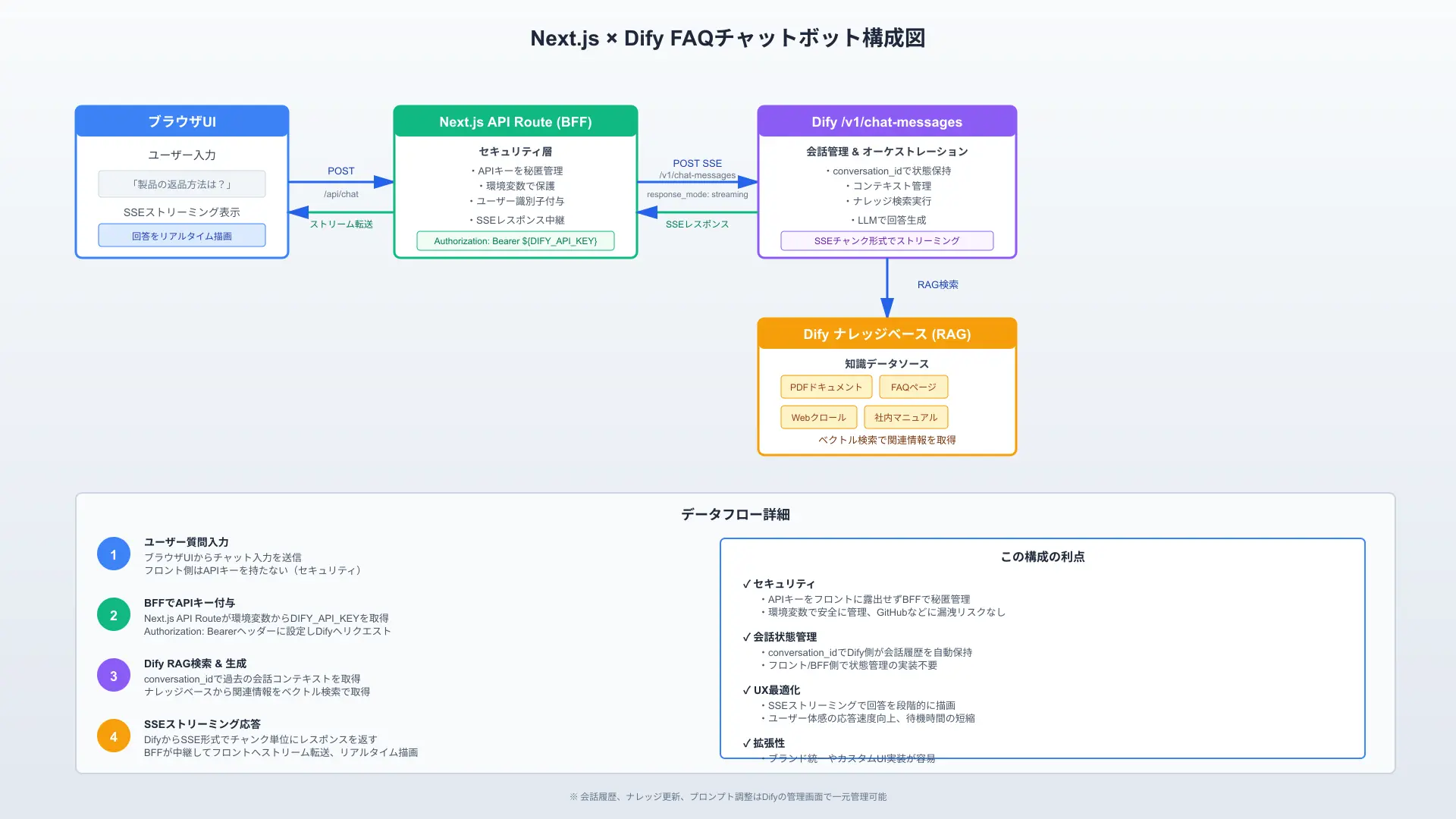
Task: Click the Authorization: Bearer ${DIFY_API_KEY} box
Action: coord(516,241)
